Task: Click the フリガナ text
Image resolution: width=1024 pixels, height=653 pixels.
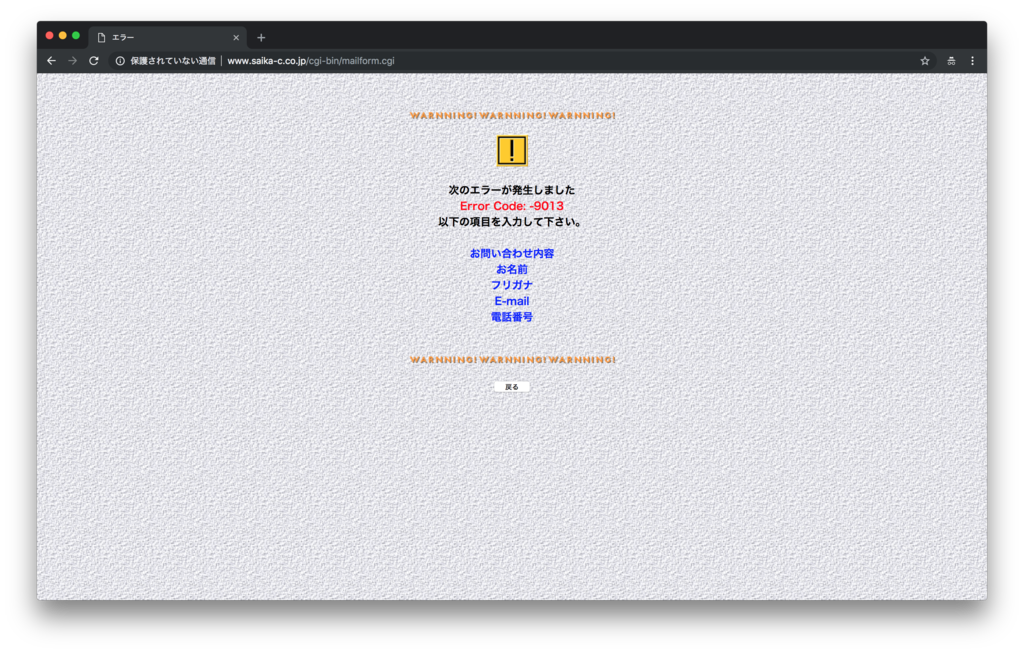Action: 512,285
